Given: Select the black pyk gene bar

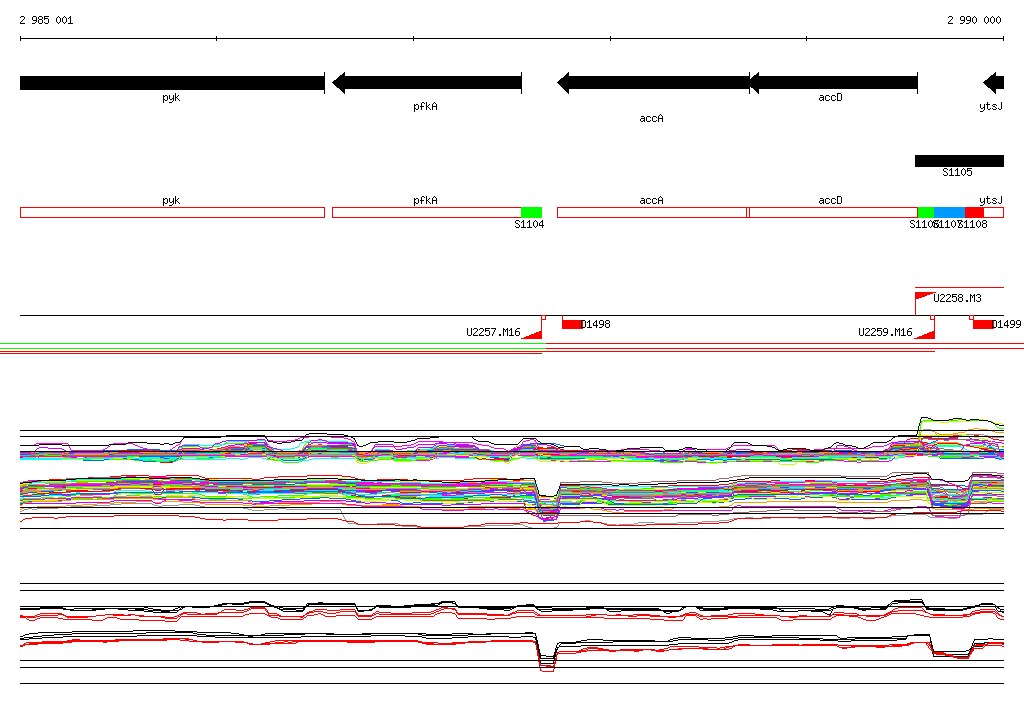Looking at the screenshot, I should (172, 83).
